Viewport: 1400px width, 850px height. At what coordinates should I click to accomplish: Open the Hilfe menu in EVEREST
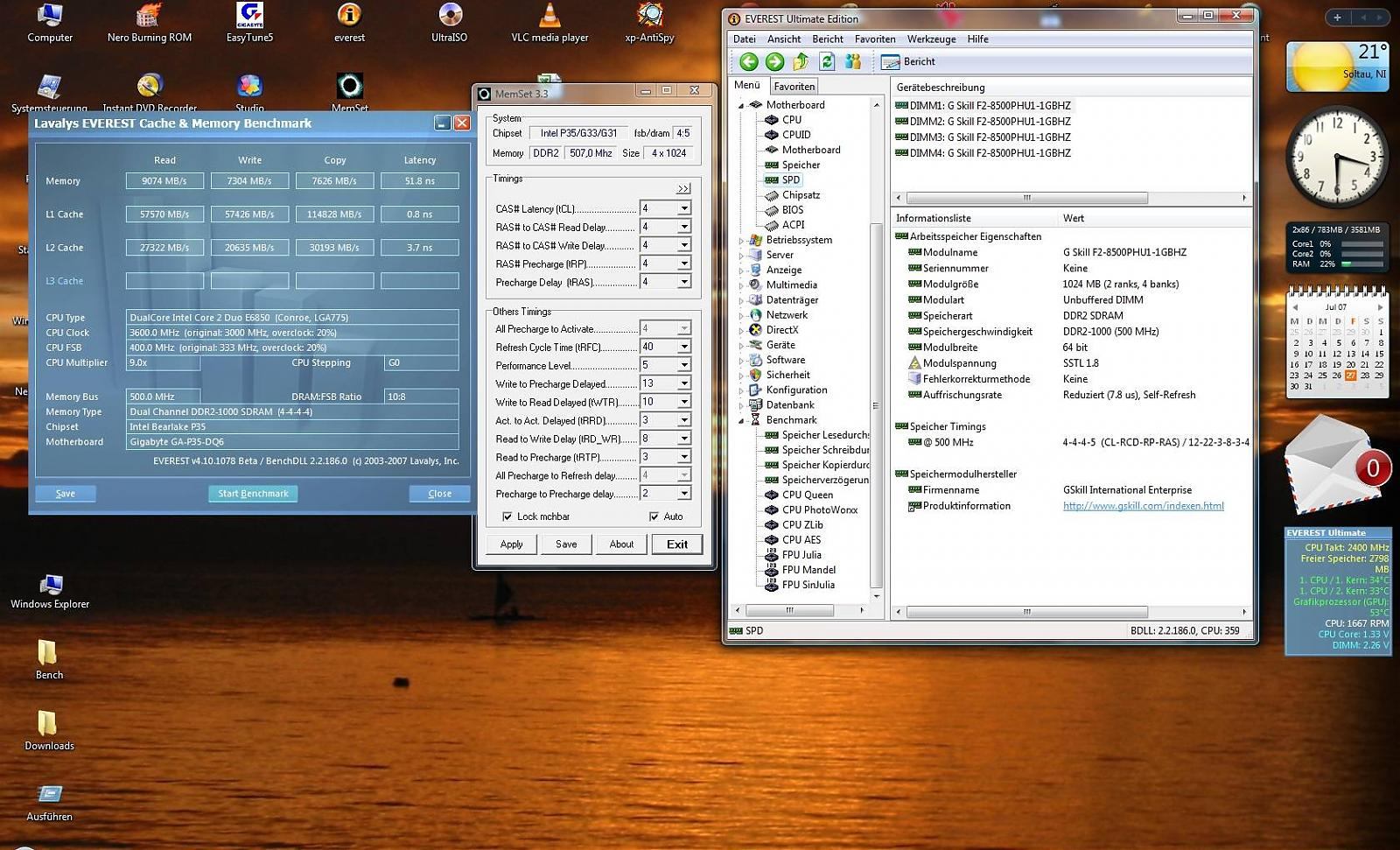tap(978, 39)
